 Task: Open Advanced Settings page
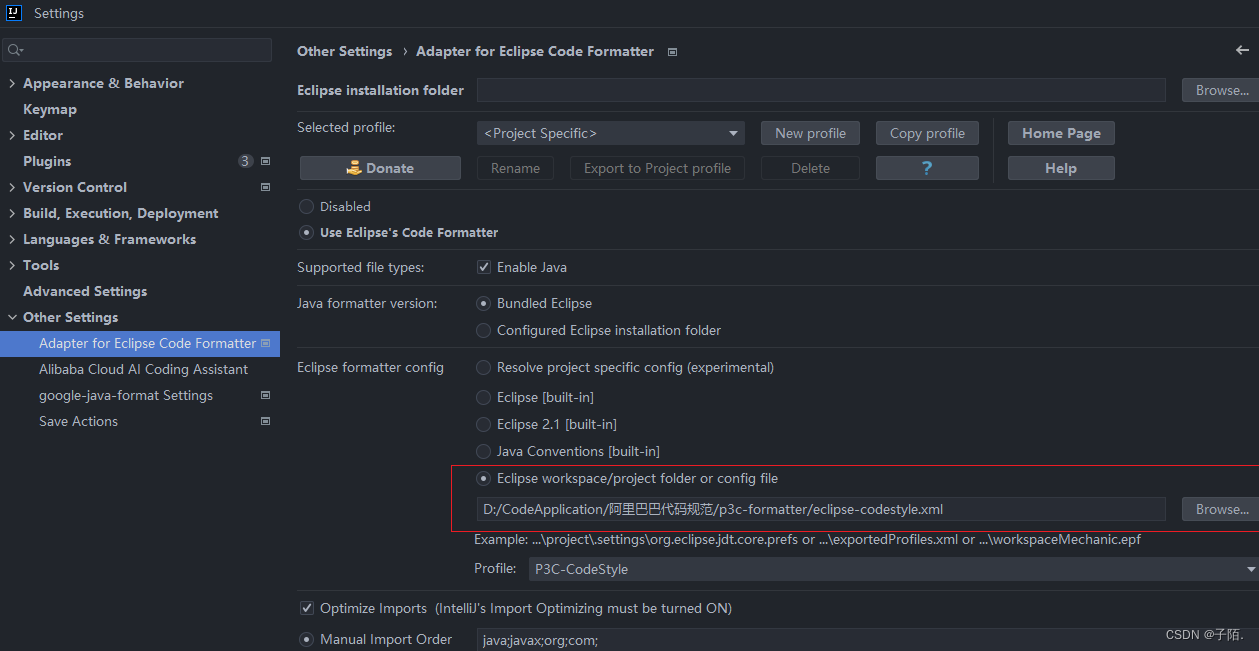[85, 291]
